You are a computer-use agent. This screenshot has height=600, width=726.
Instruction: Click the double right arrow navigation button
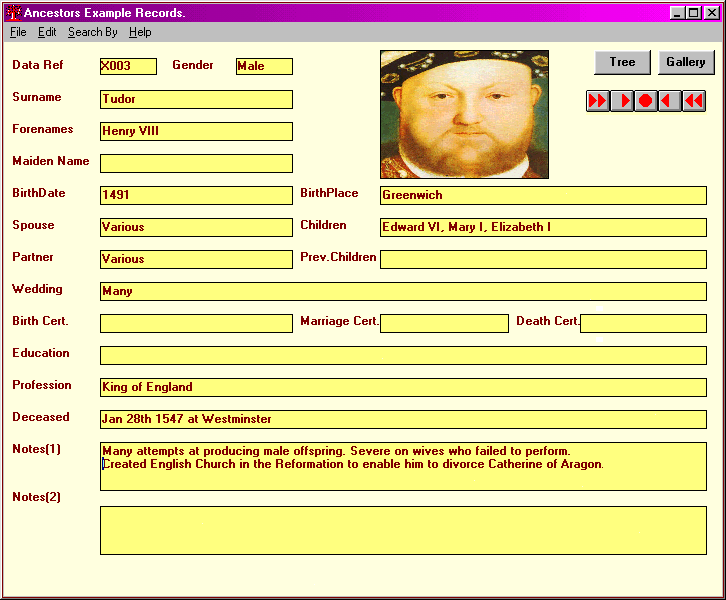click(597, 101)
